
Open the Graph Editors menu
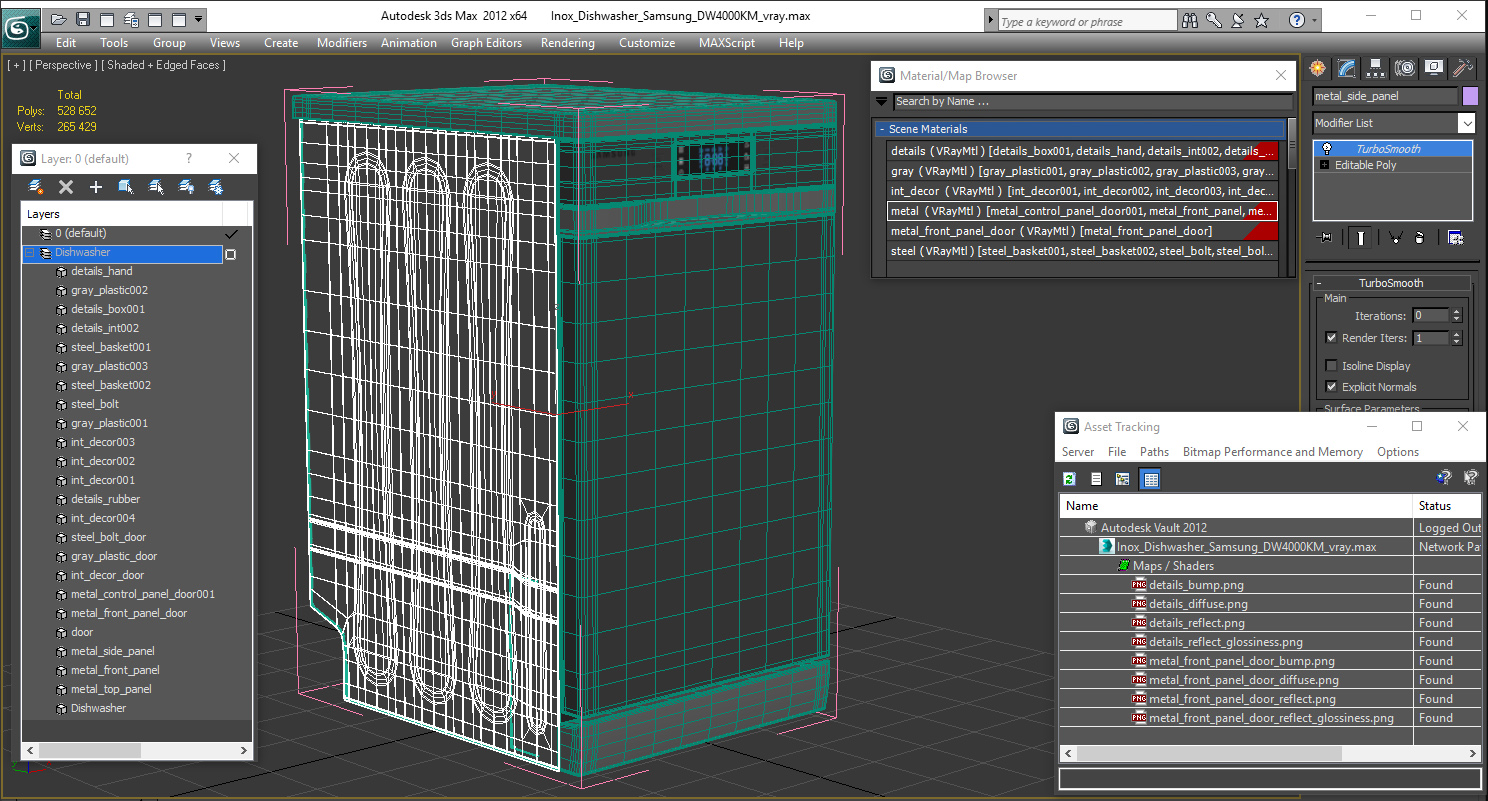pos(486,43)
